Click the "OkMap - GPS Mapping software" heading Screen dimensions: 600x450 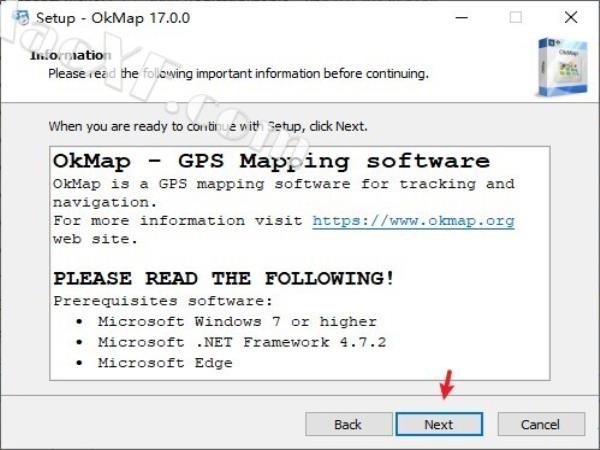[271, 161]
